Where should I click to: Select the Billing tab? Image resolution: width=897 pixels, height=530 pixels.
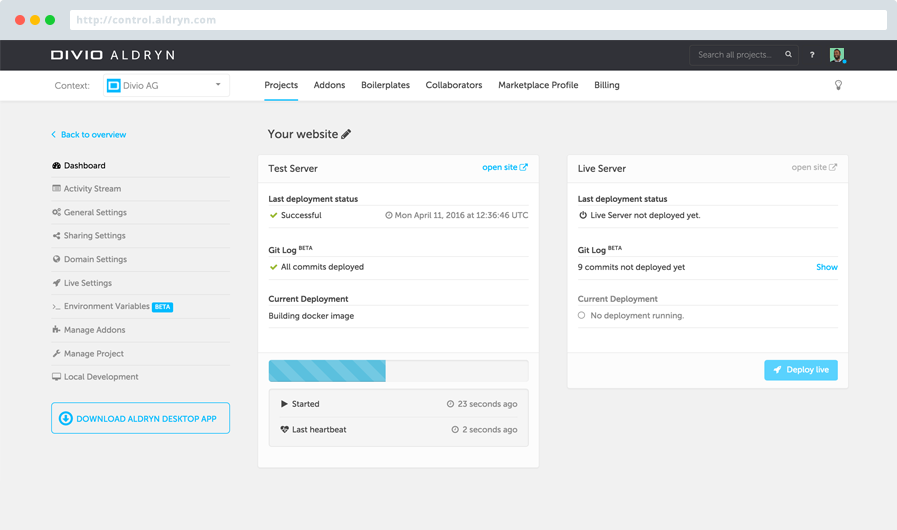click(606, 85)
